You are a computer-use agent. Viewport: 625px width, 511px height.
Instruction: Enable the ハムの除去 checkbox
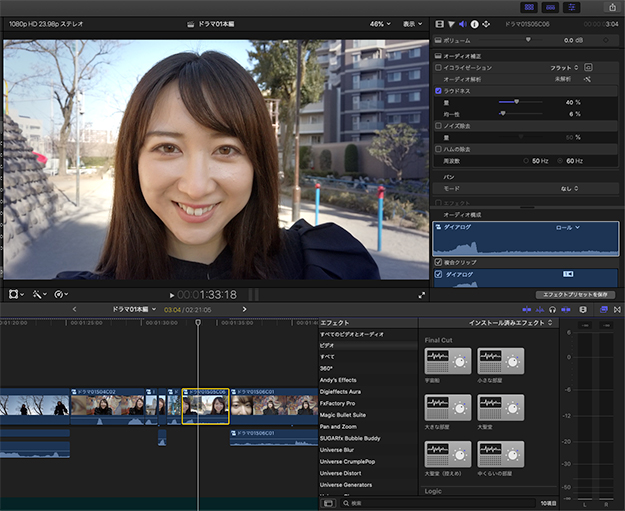438,149
